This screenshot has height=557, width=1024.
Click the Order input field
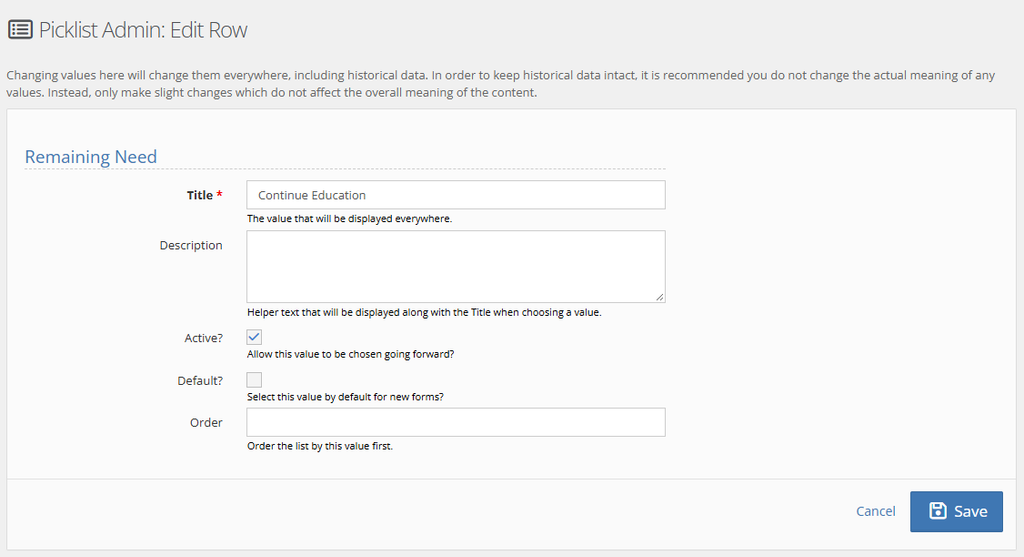[456, 422]
